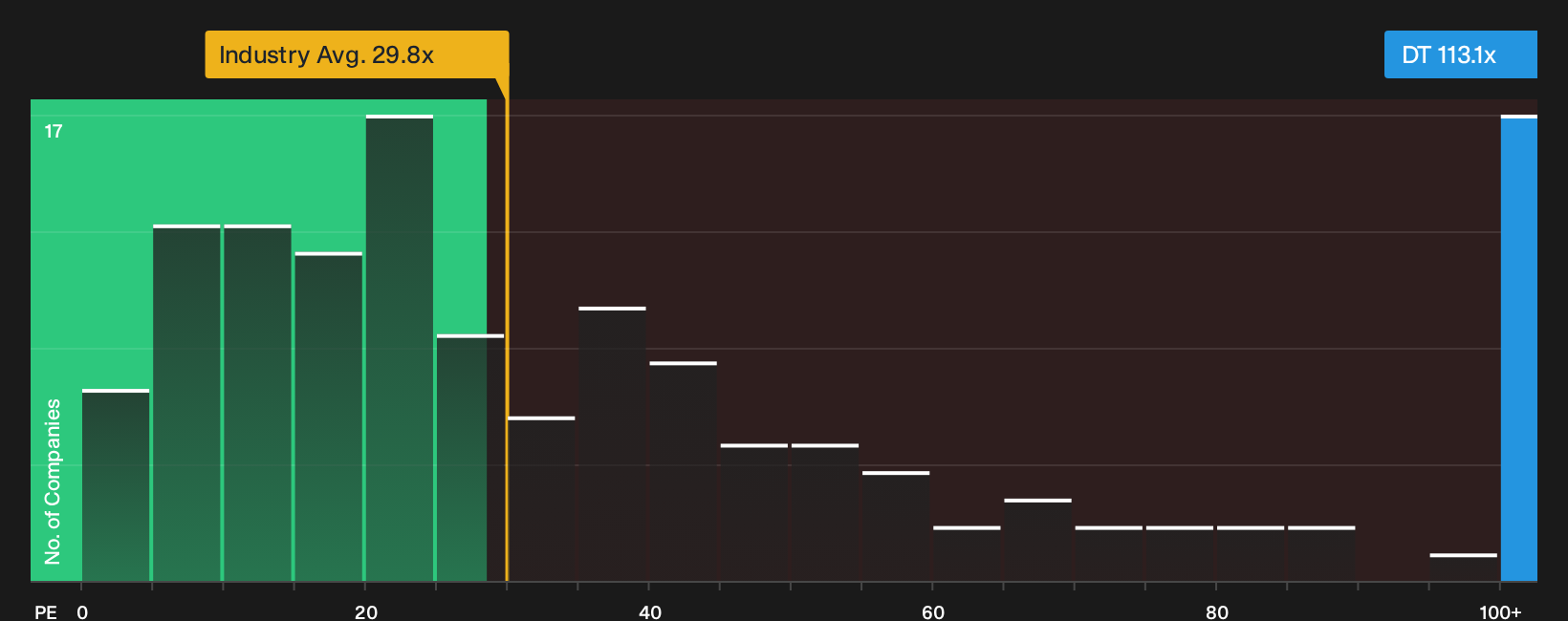Click the small bar for PE 95-100
The width and height of the screenshot is (1568, 621).
pyautogui.click(x=1464, y=567)
